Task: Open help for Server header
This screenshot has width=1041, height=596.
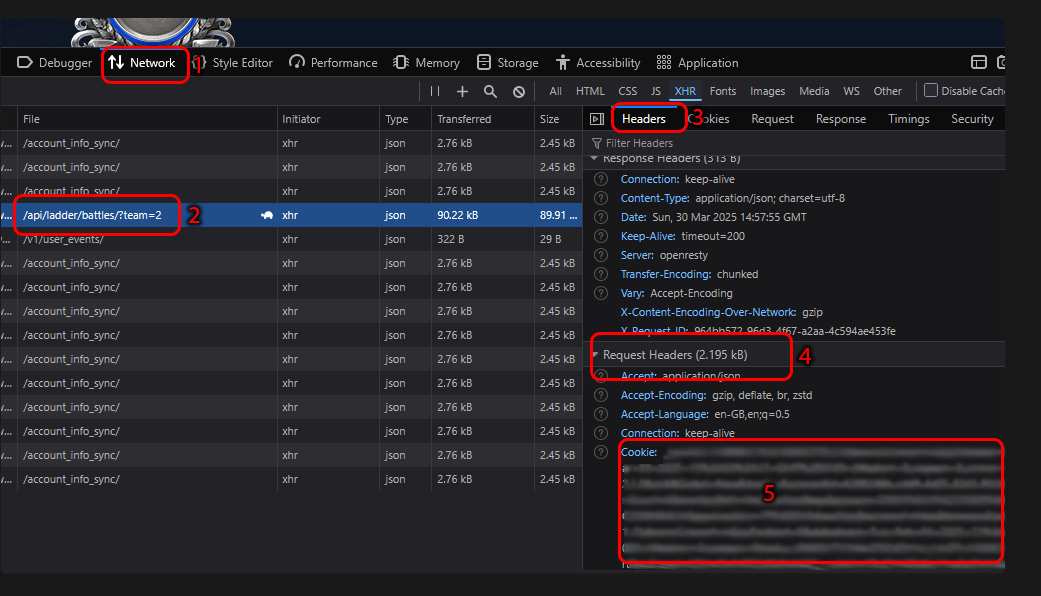Action: [601, 255]
